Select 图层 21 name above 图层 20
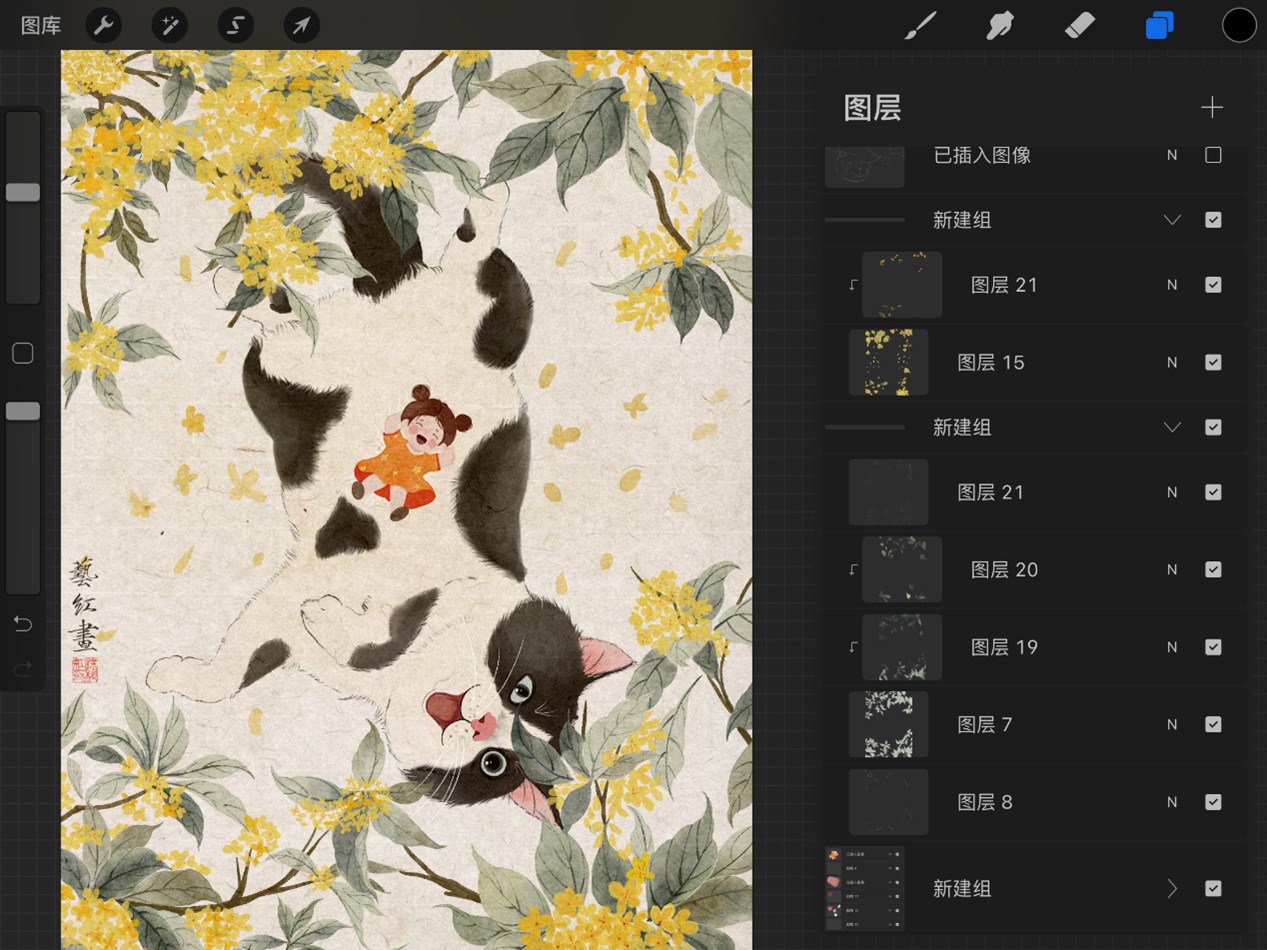This screenshot has height=950, width=1267. click(x=990, y=492)
